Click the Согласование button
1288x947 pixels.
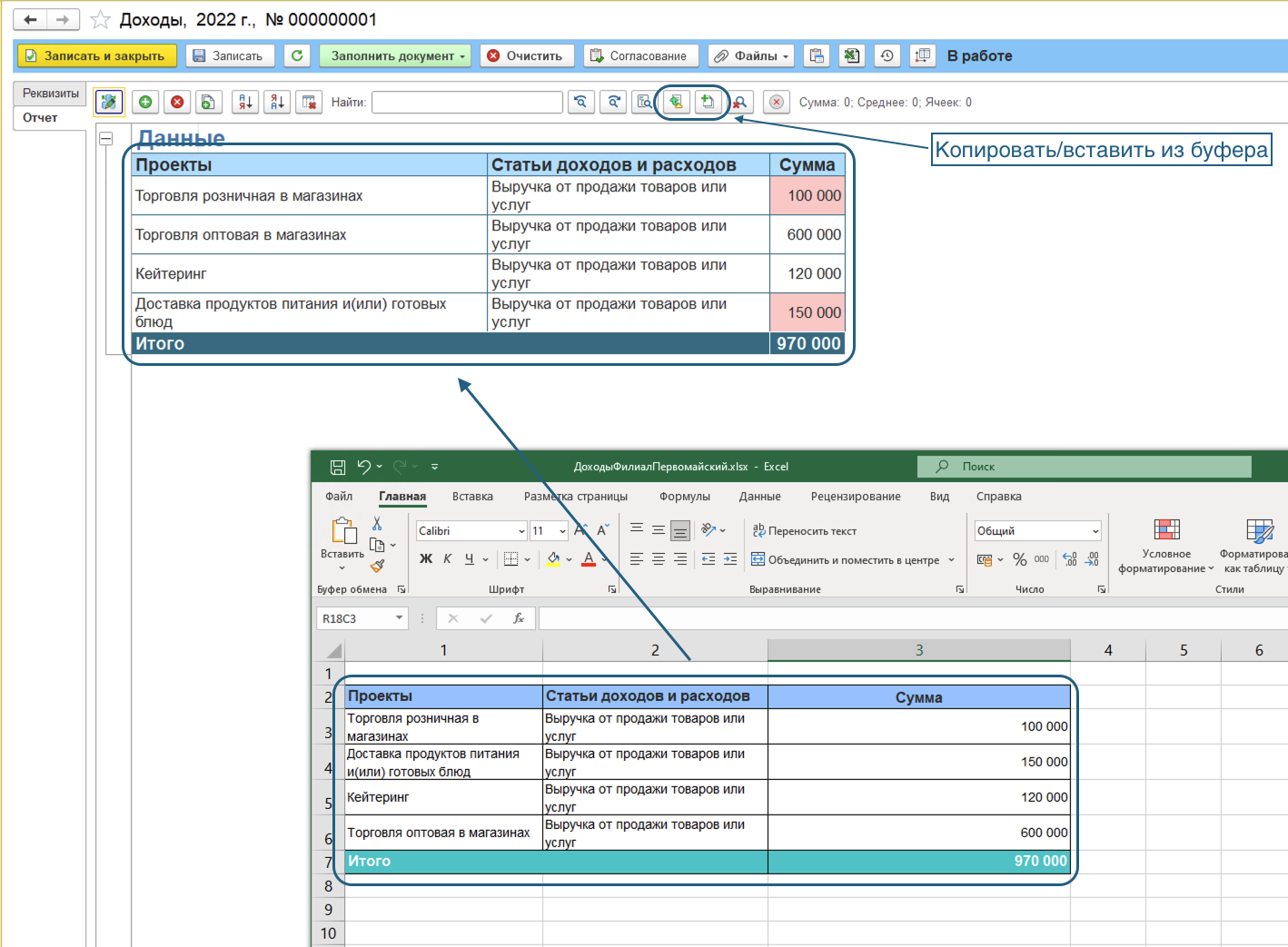(641, 55)
